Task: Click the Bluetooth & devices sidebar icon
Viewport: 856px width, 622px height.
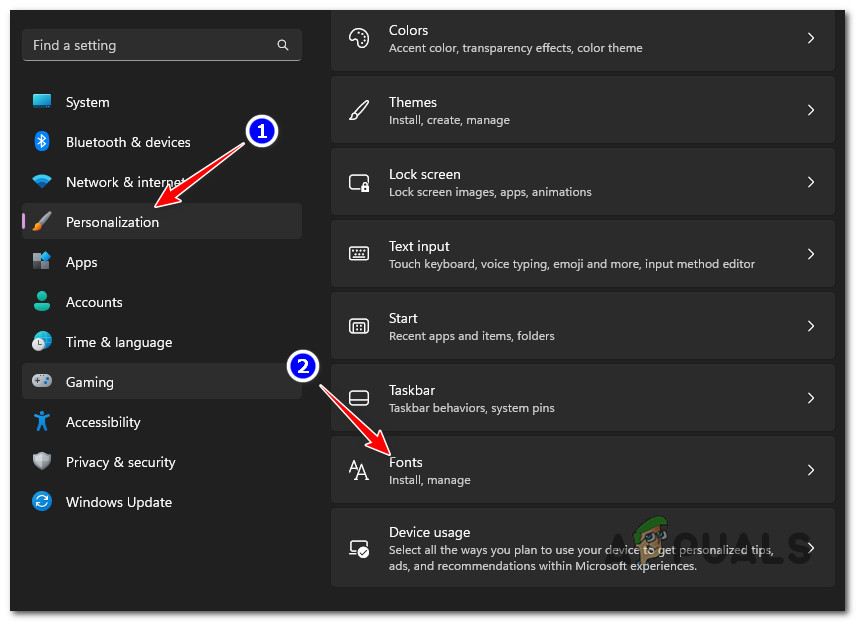Action: [42, 142]
